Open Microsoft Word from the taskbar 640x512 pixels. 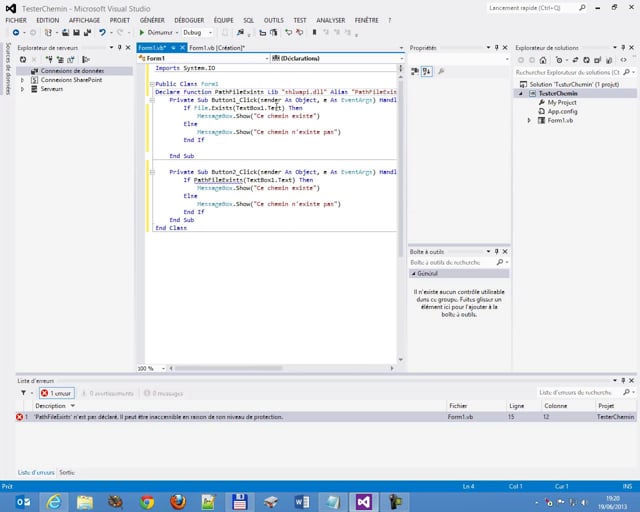pyautogui.click(x=302, y=502)
